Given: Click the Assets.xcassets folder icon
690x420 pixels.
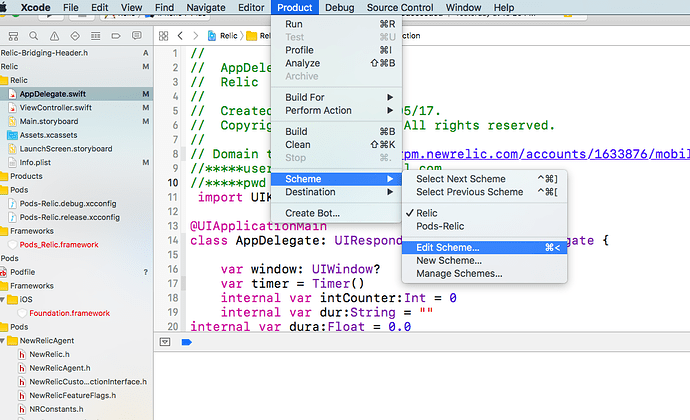Looking at the screenshot, I should 12,135.
